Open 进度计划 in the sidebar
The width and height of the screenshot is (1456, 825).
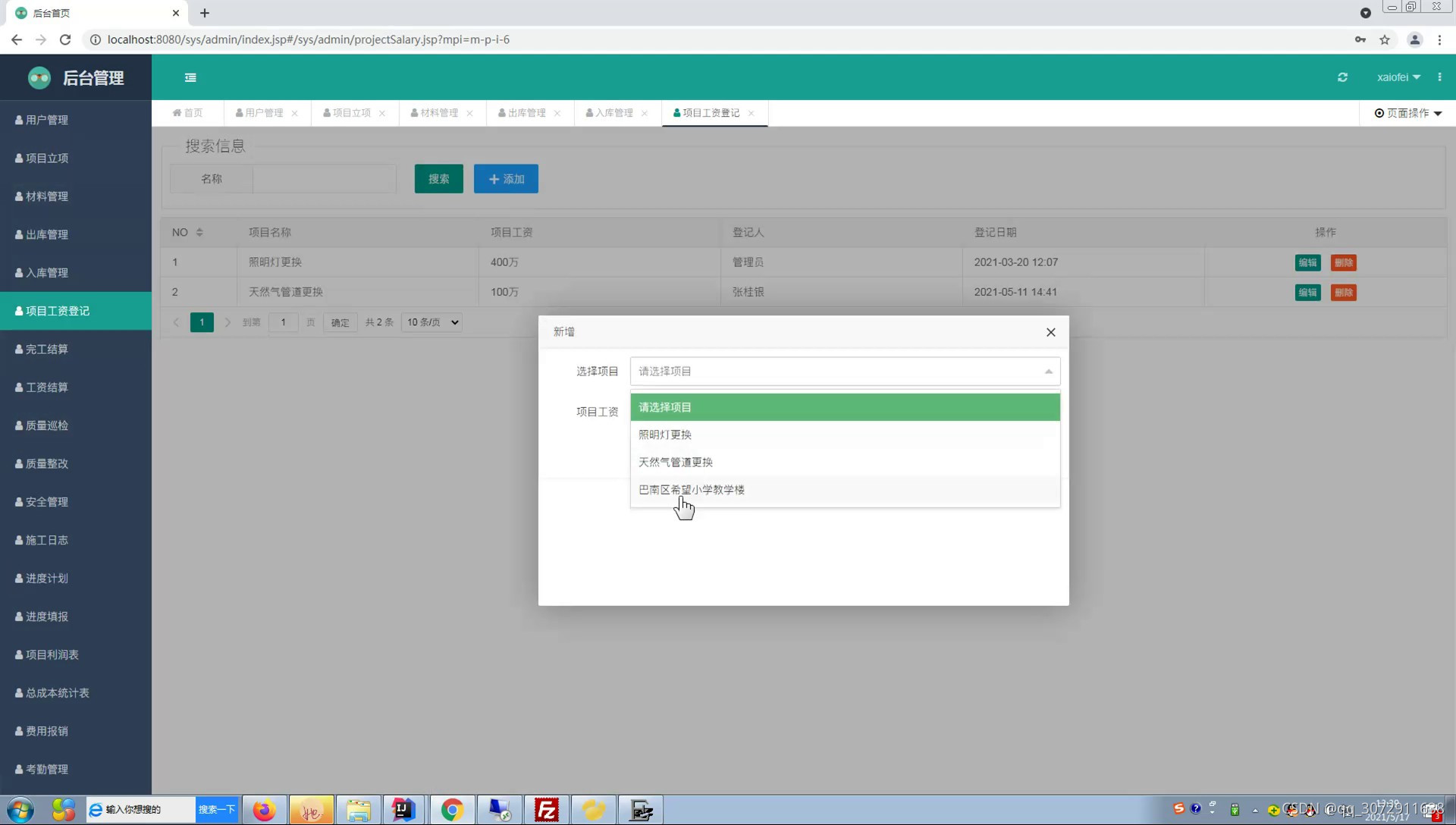pyautogui.click(x=76, y=578)
